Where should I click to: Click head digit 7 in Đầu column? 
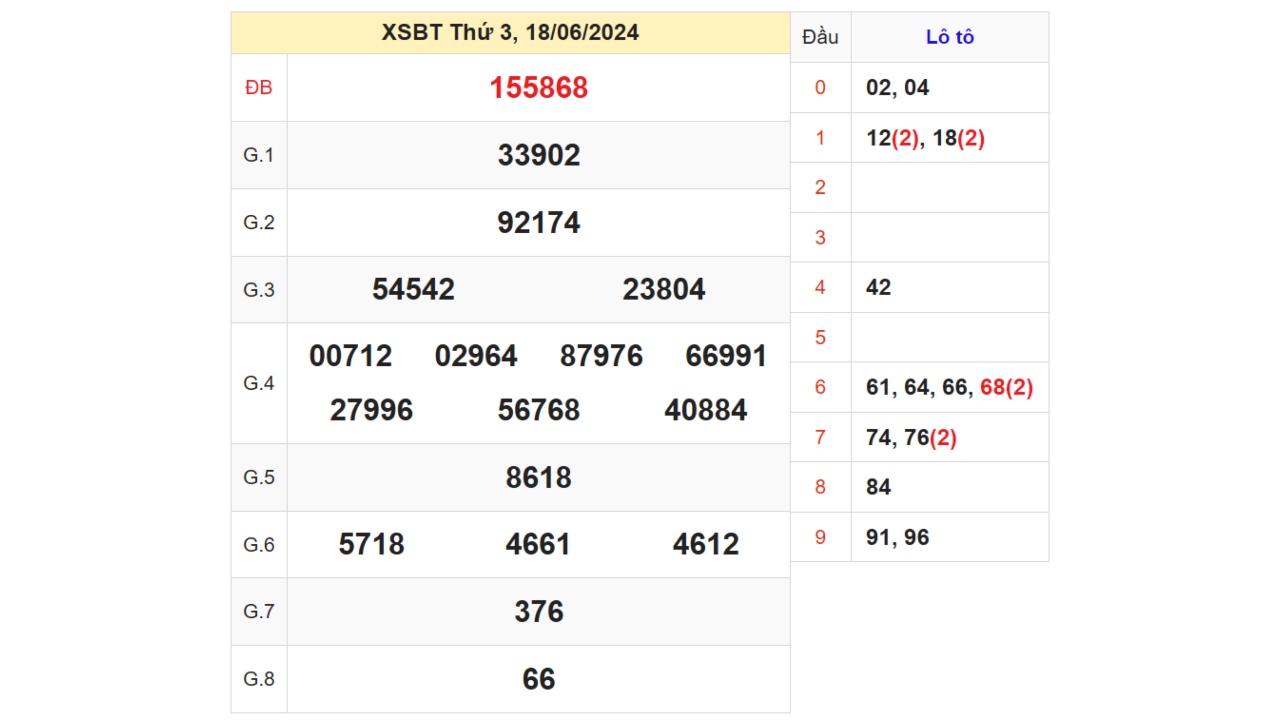821,438
